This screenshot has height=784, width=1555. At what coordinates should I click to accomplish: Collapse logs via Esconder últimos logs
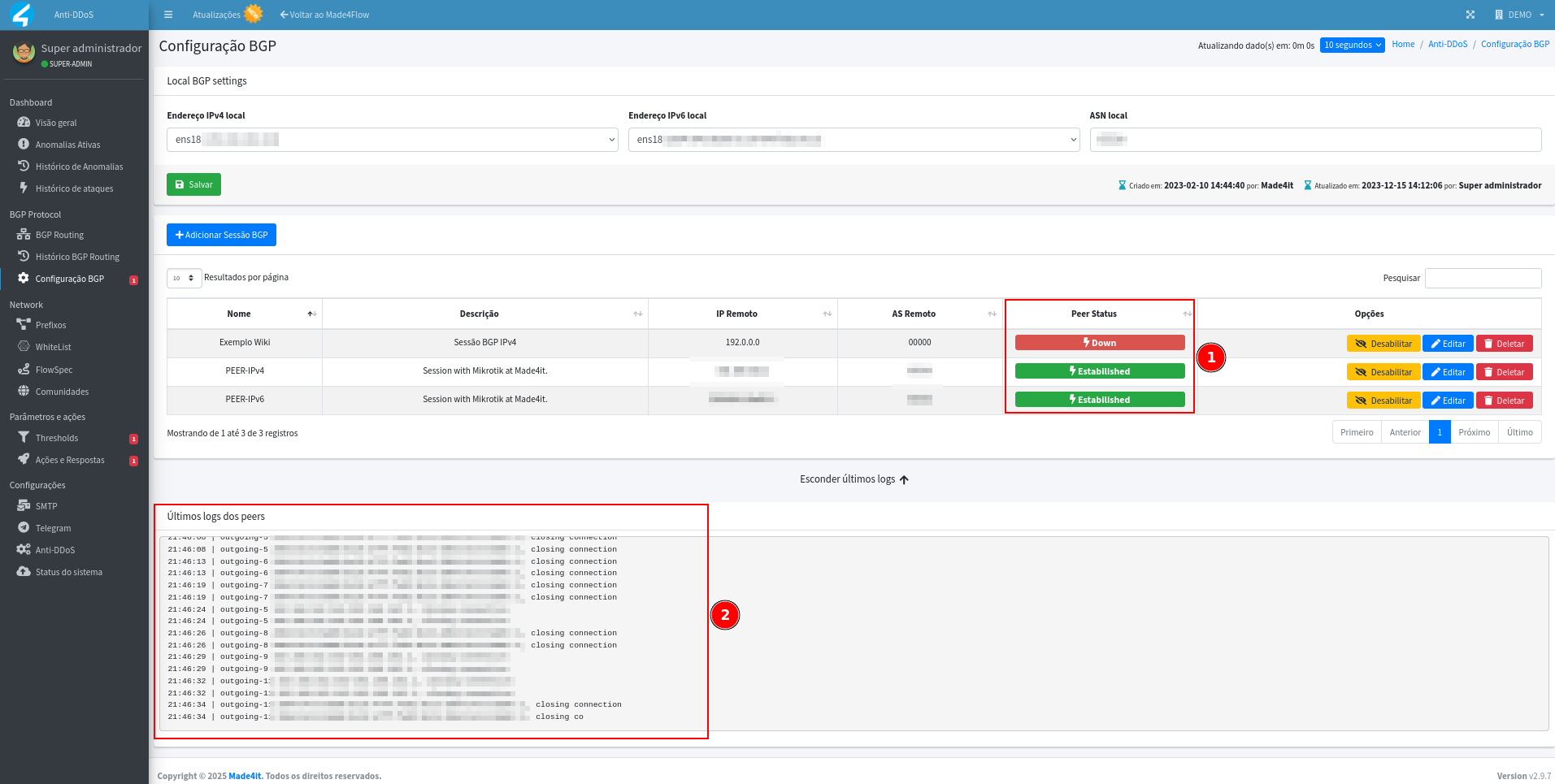click(x=854, y=479)
